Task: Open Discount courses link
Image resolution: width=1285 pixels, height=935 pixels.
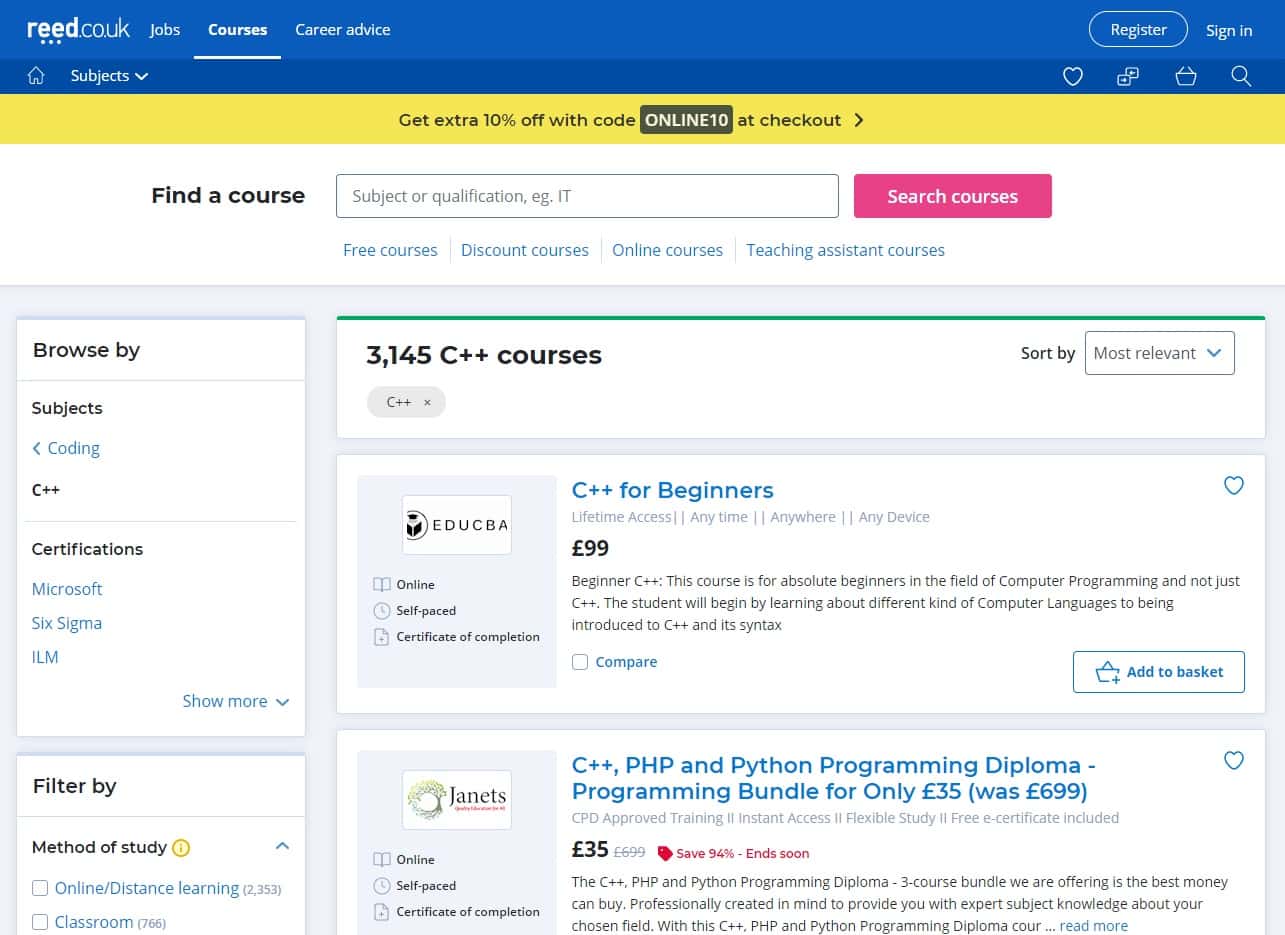Action: 525,250
